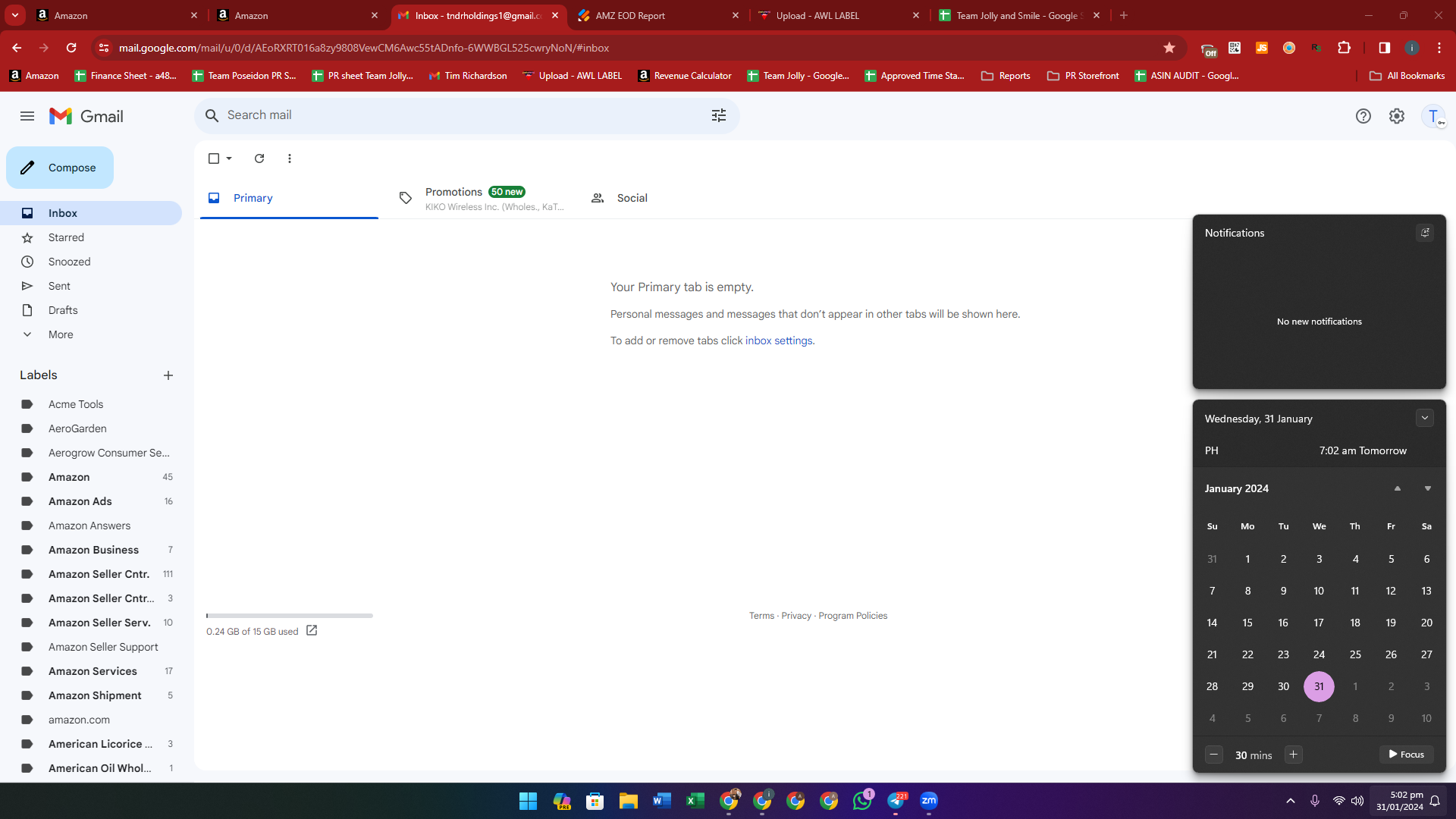This screenshot has width=1456, height=819.
Task: Switch to AMZ EOD Report browser tab
Action: click(x=657, y=15)
